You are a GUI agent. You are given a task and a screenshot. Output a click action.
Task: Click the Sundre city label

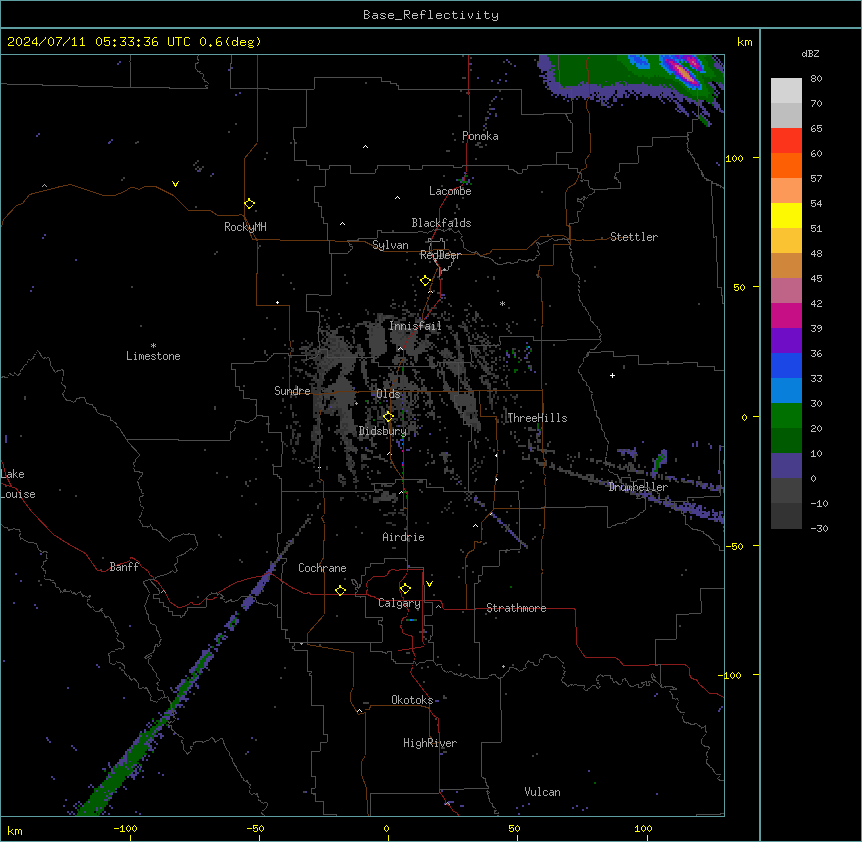pyautogui.click(x=292, y=391)
